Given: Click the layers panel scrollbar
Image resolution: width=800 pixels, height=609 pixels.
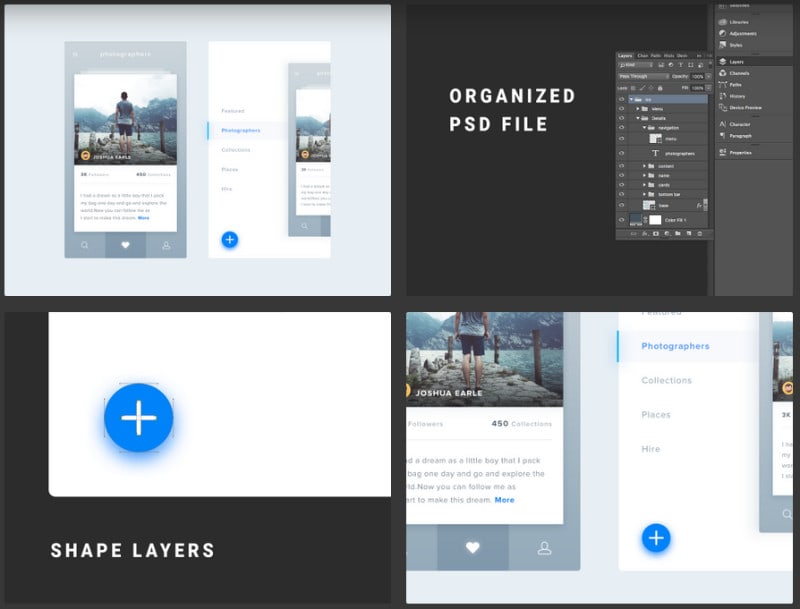Looking at the screenshot, I should pyautogui.click(x=706, y=205).
